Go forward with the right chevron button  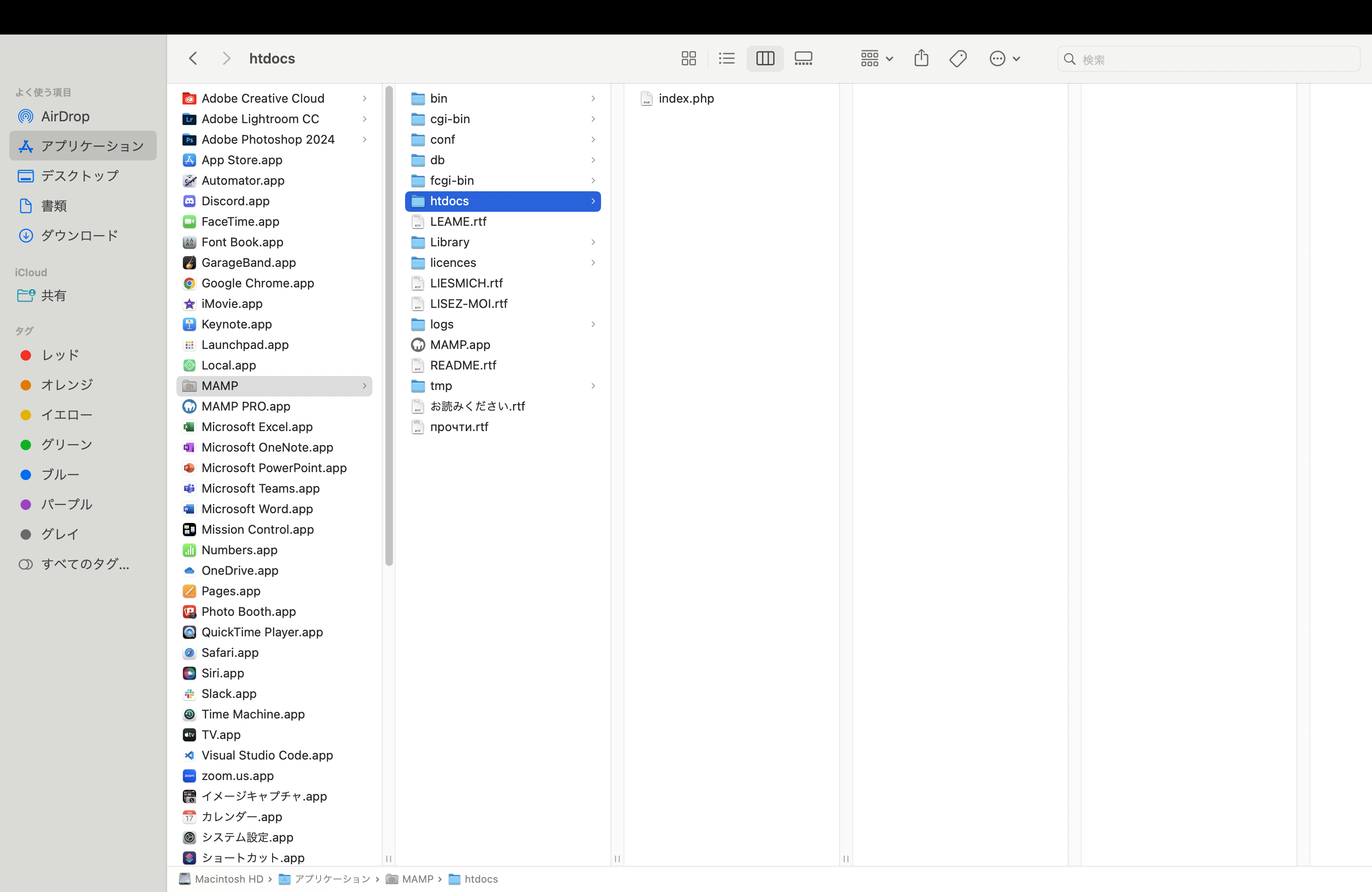click(x=226, y=59)
